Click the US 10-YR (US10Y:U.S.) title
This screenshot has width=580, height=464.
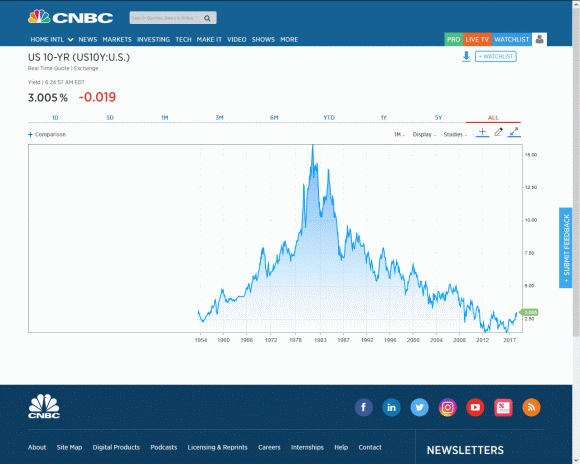click(x=79, y=57)
